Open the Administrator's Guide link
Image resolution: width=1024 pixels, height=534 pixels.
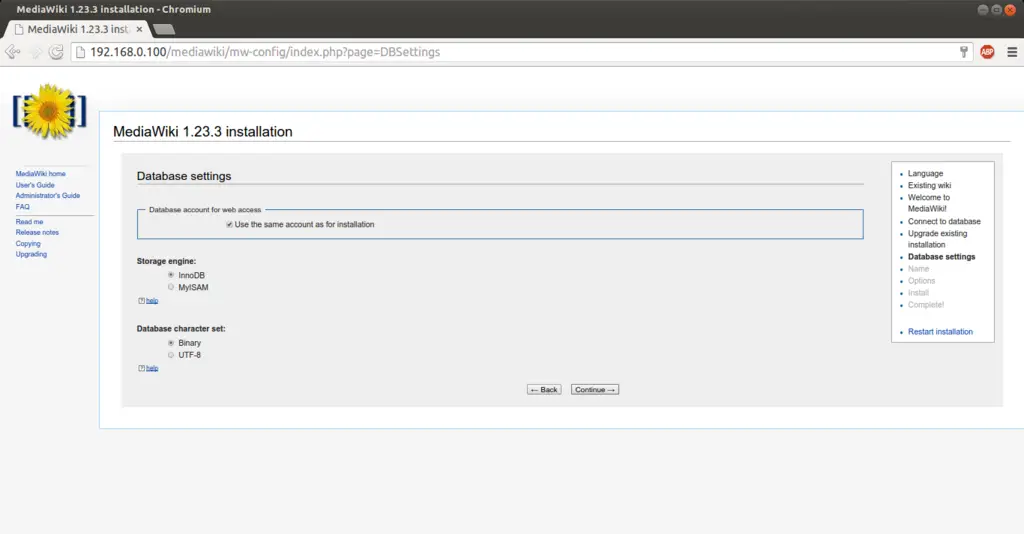click(48, 196)
